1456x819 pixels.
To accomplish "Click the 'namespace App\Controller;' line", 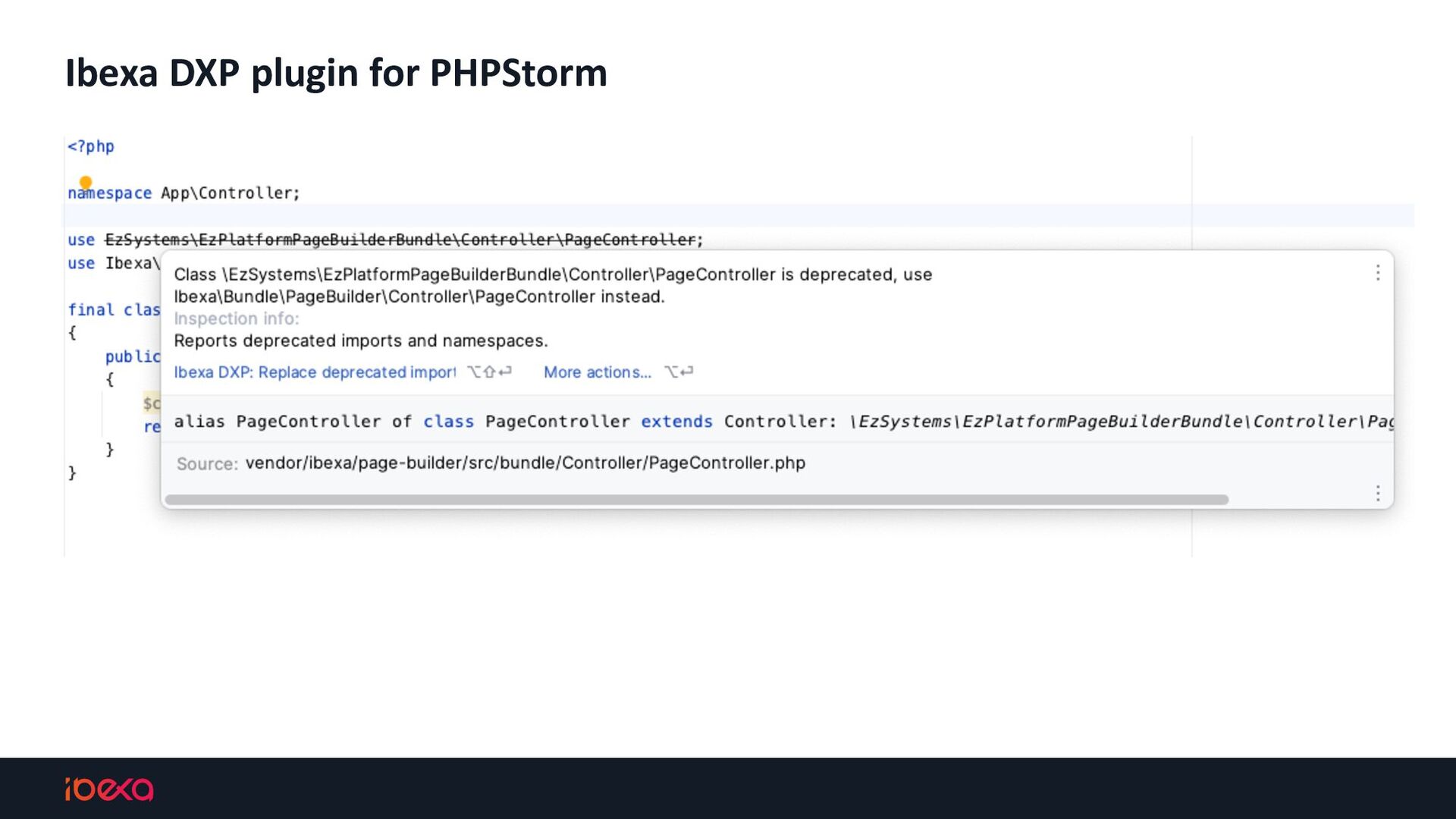I will pyautogui.click(x=184, y=193).
